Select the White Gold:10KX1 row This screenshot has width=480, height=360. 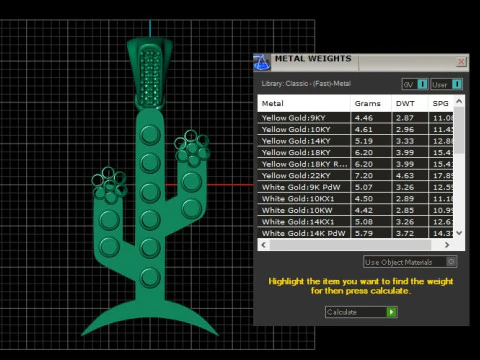(355, 199)
